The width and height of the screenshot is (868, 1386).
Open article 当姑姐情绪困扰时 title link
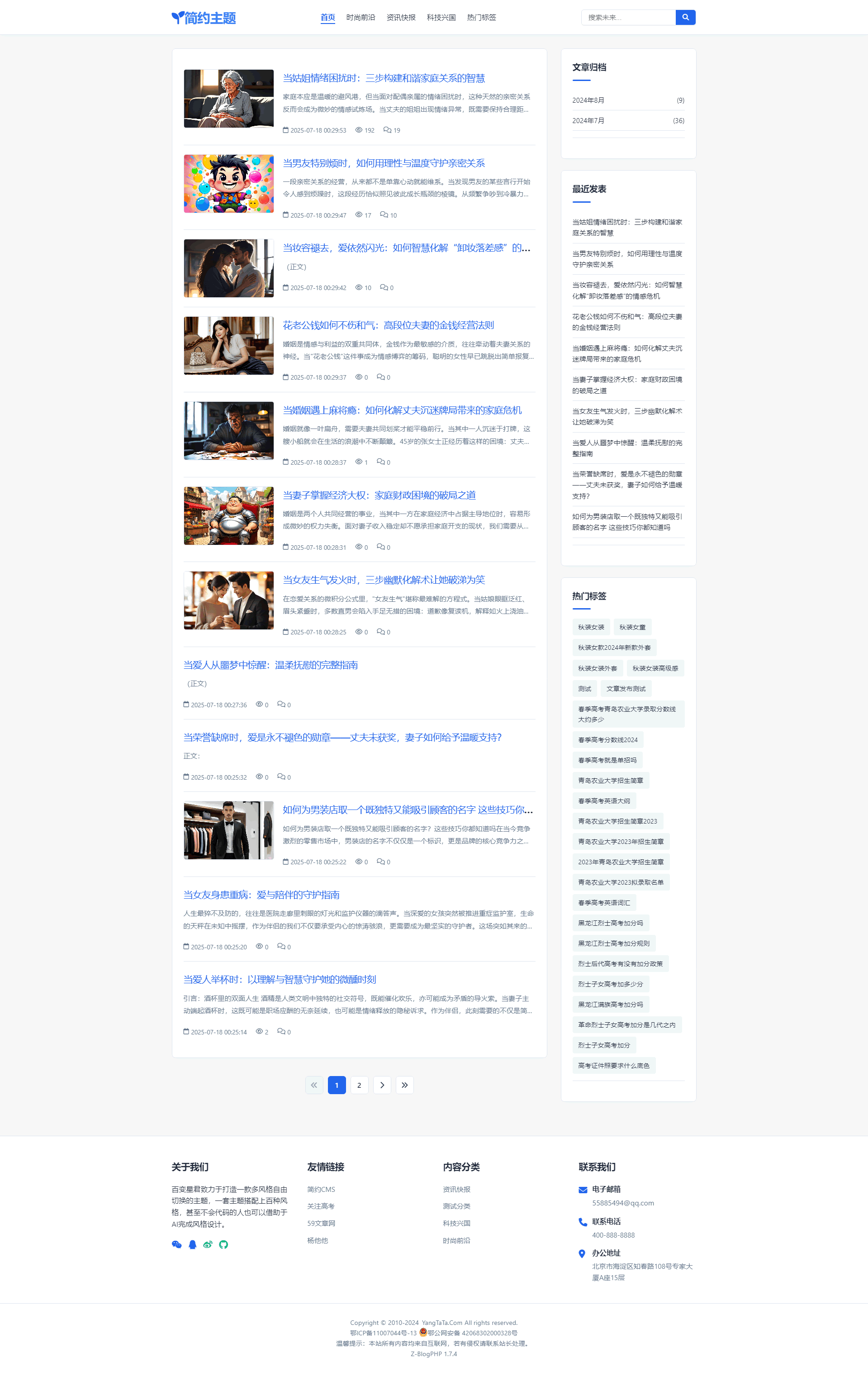tap(384, 78)
